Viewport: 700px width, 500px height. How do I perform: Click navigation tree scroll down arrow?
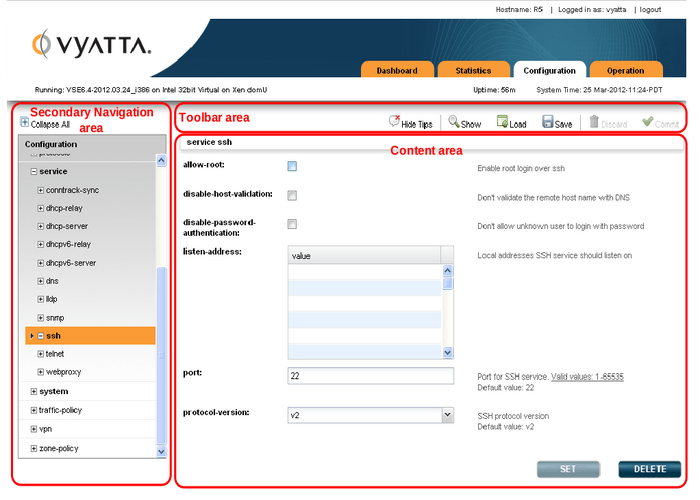(x=161, y=451)
